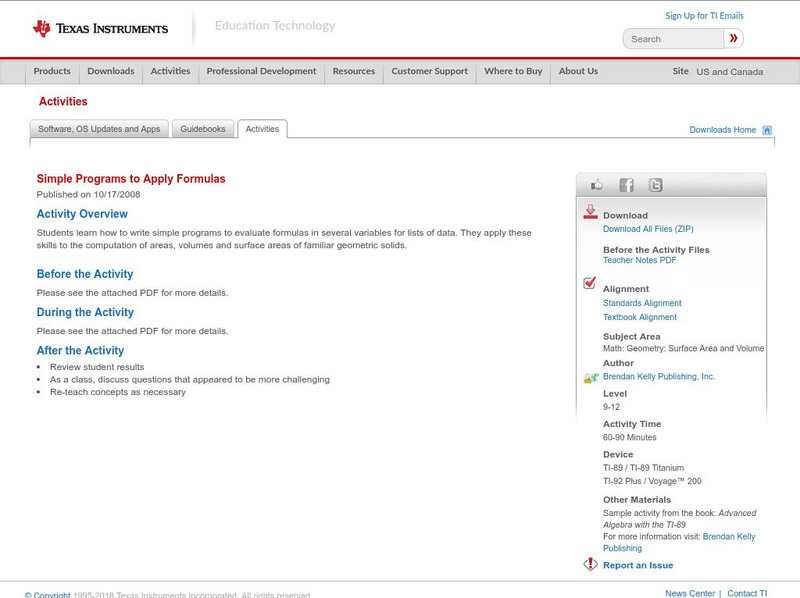Expand the Professional Development menu

click(x=261, y=71)
